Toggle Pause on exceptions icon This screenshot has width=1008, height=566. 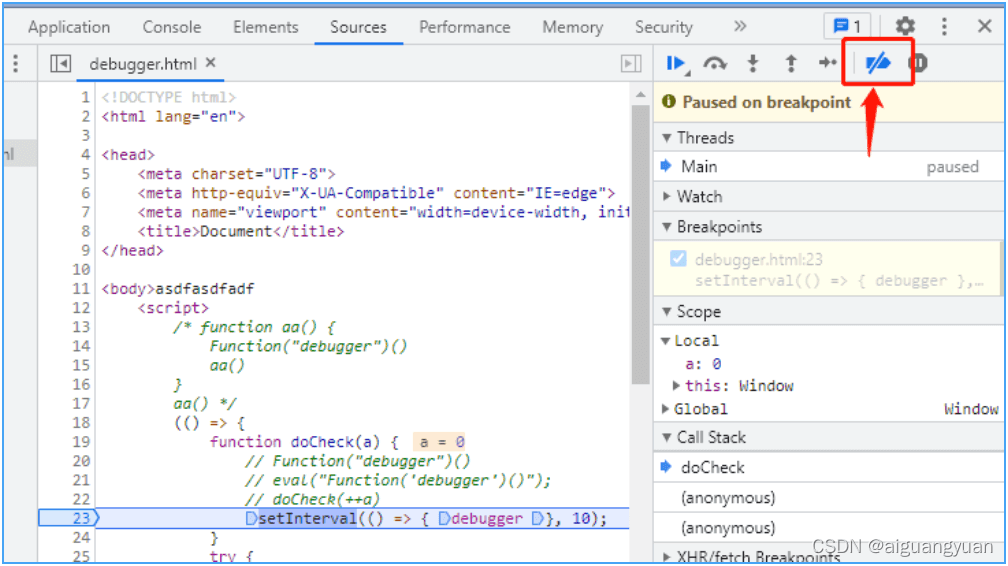(x=917, y=64)
